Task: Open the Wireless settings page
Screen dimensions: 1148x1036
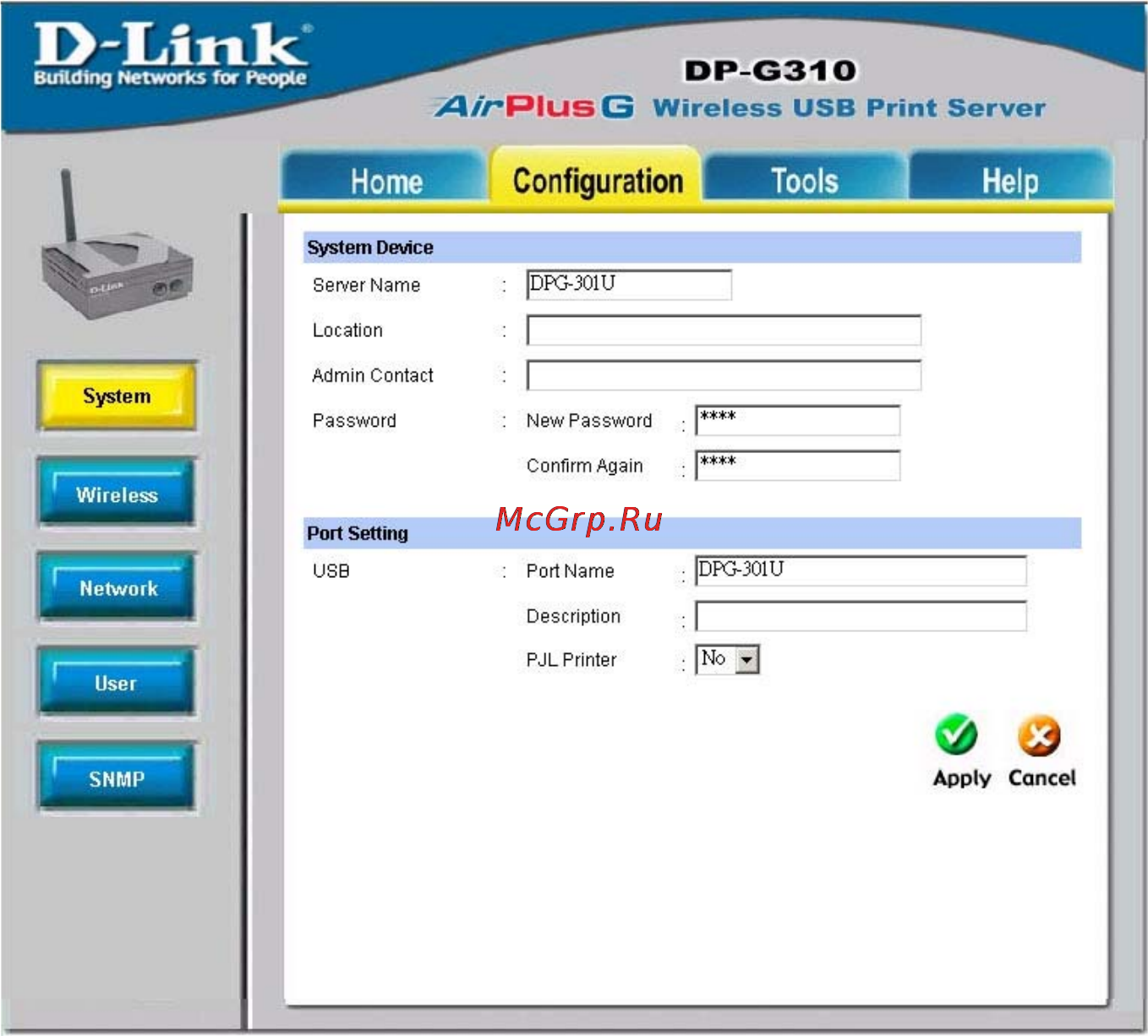Action: click(117, 493)
